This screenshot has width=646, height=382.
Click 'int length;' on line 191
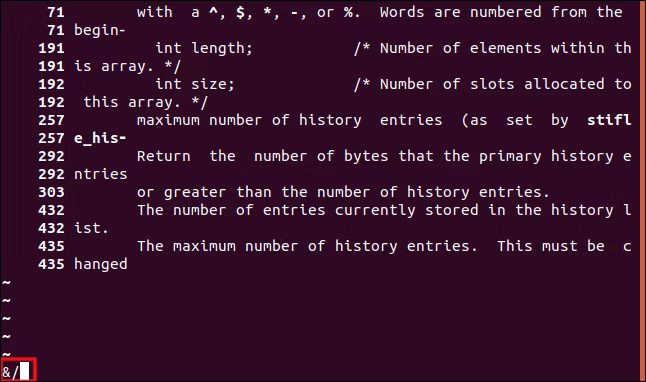(204, 49)
